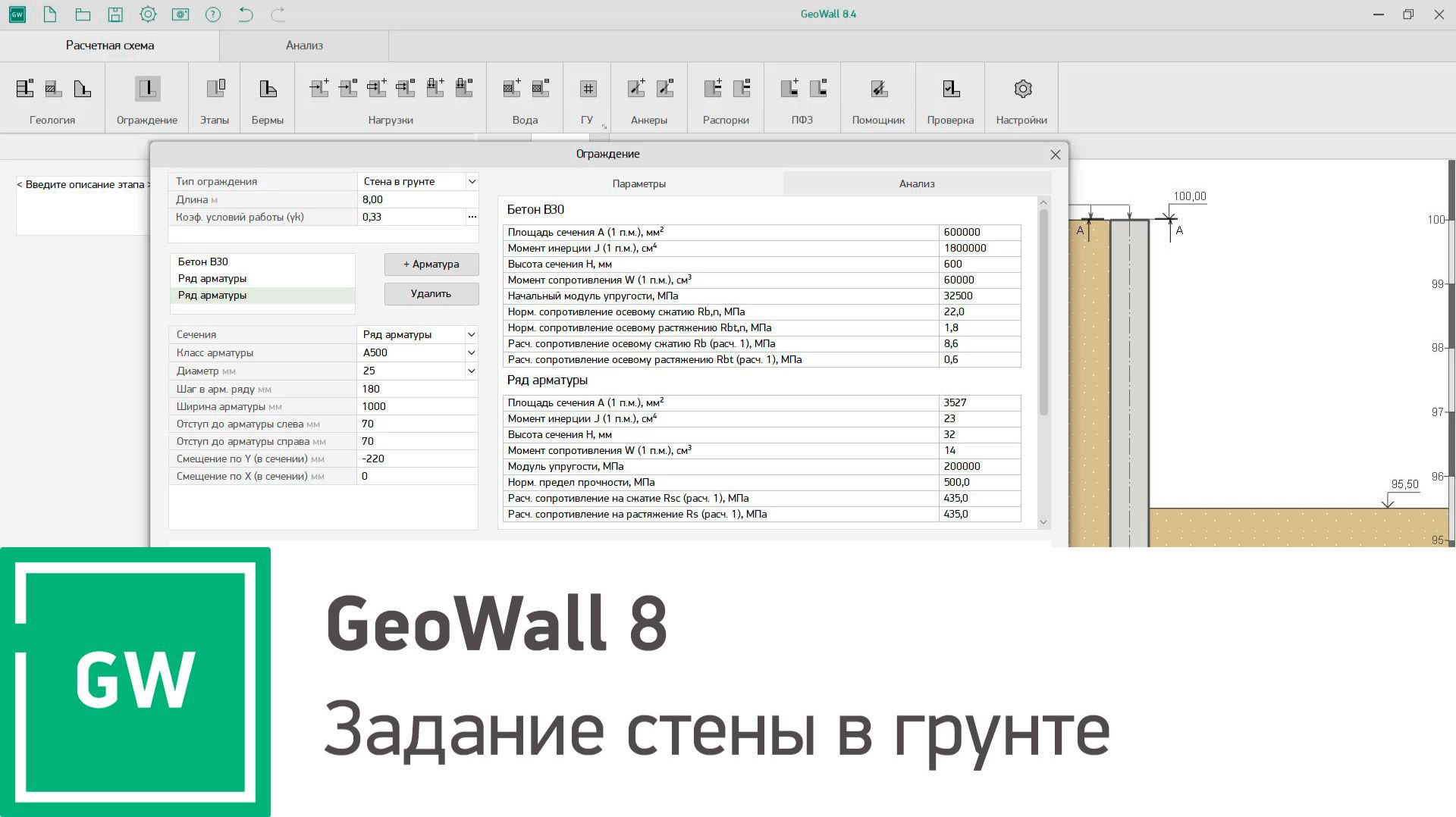Open the Тип ограждения dropdown
Screen dimensions: 1456x817
[x=472, y=182]
